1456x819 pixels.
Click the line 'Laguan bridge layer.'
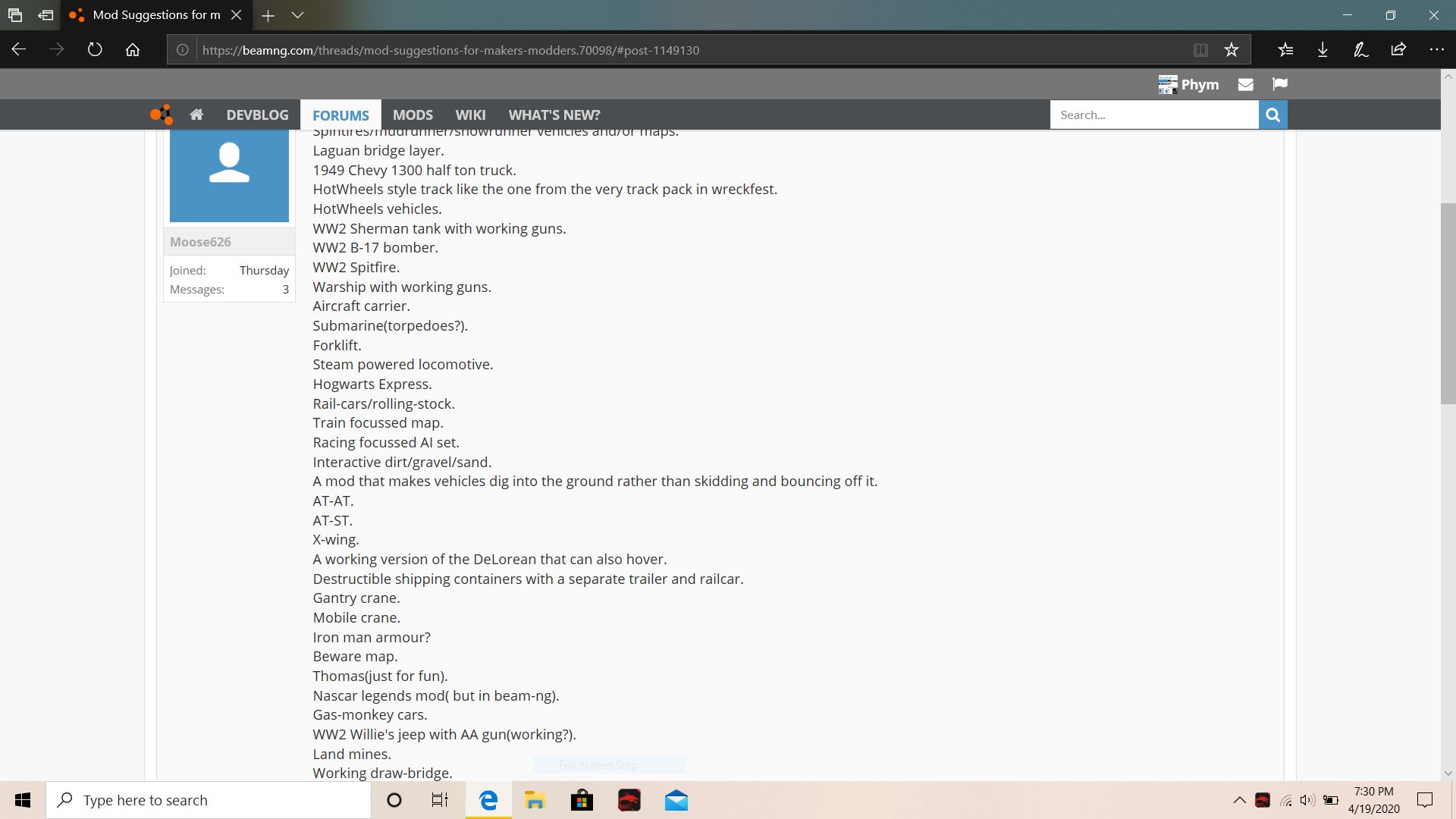[x=378, y=150]
